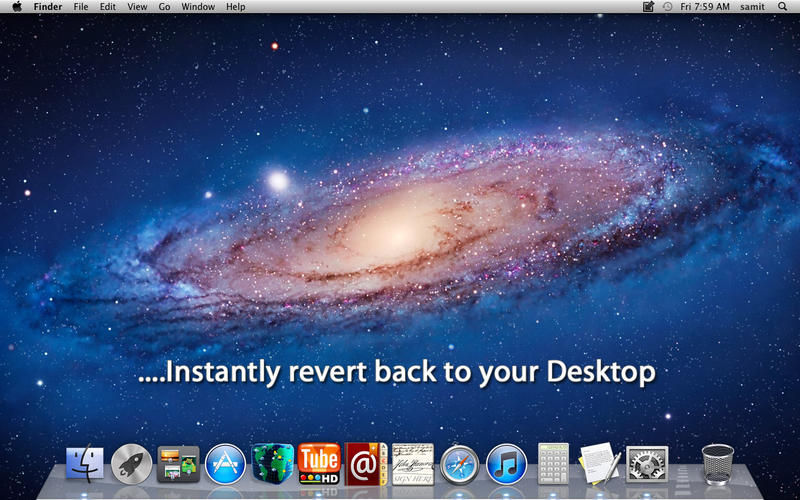Click the clock showing Fri 7:59 AM
The height and width of the screenshot is (500, 800).
click(705, 7)
